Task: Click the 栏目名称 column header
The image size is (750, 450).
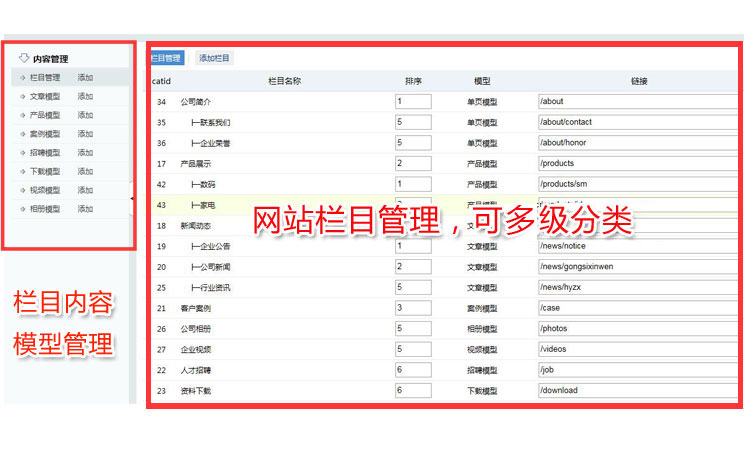Action: click(285, 81)
